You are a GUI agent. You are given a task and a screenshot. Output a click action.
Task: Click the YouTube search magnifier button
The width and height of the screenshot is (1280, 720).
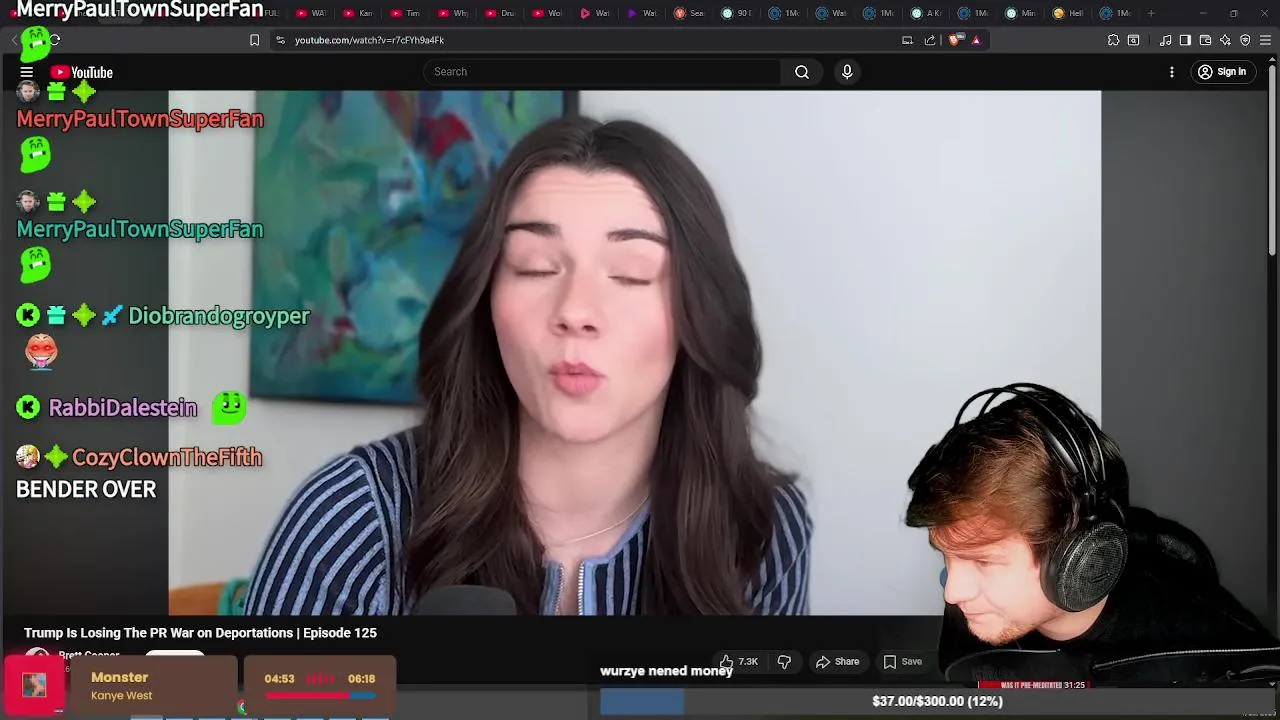pyautogui.click(x=802, y=72)
